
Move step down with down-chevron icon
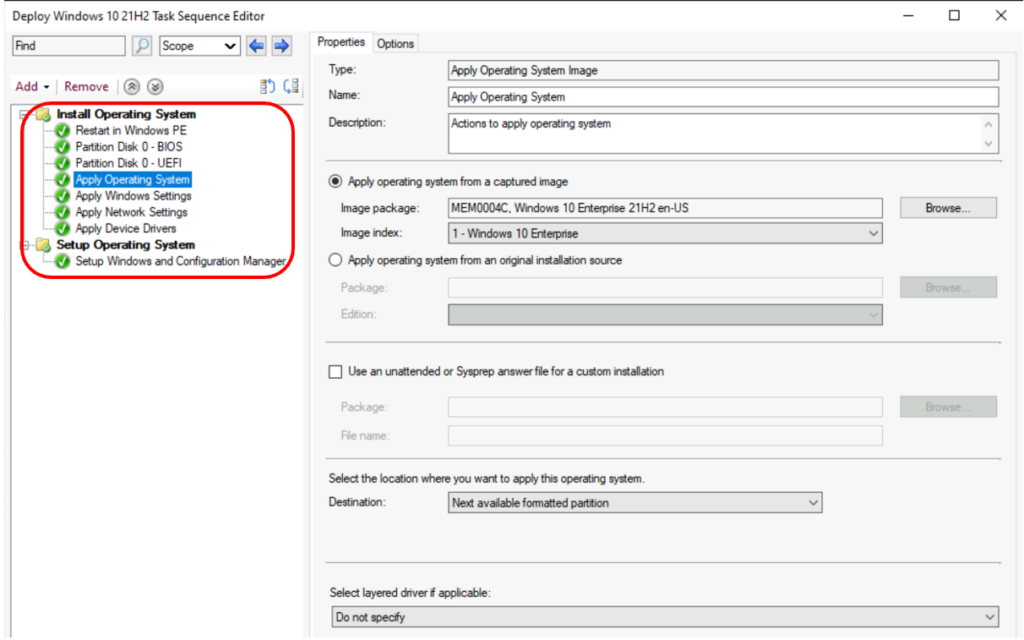155,87
